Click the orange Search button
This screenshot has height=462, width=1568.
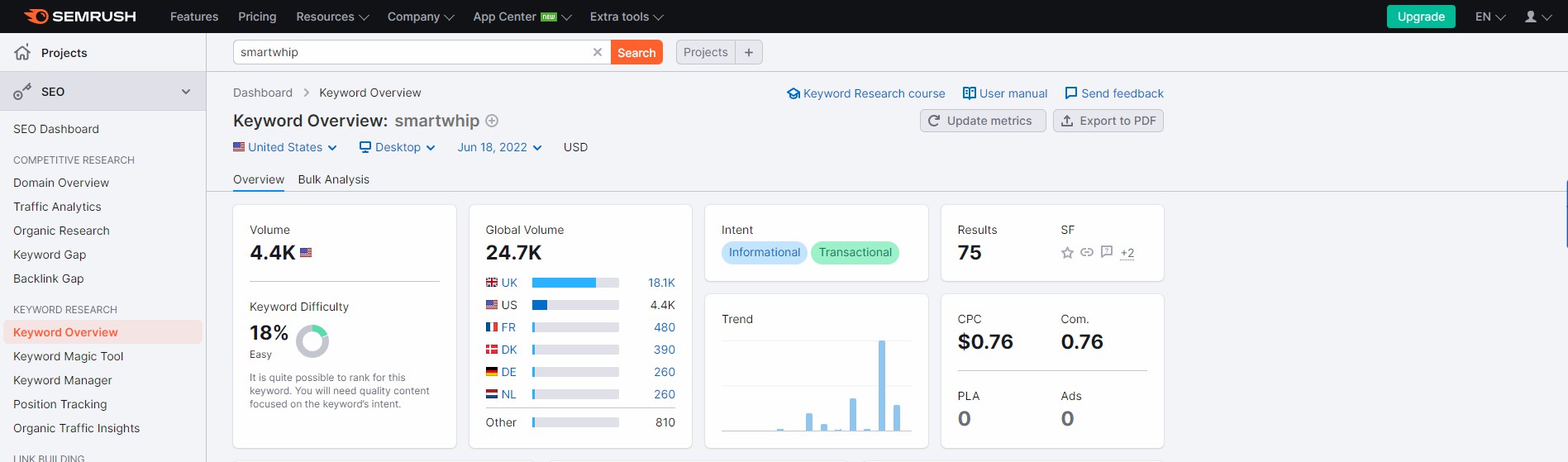636,52
